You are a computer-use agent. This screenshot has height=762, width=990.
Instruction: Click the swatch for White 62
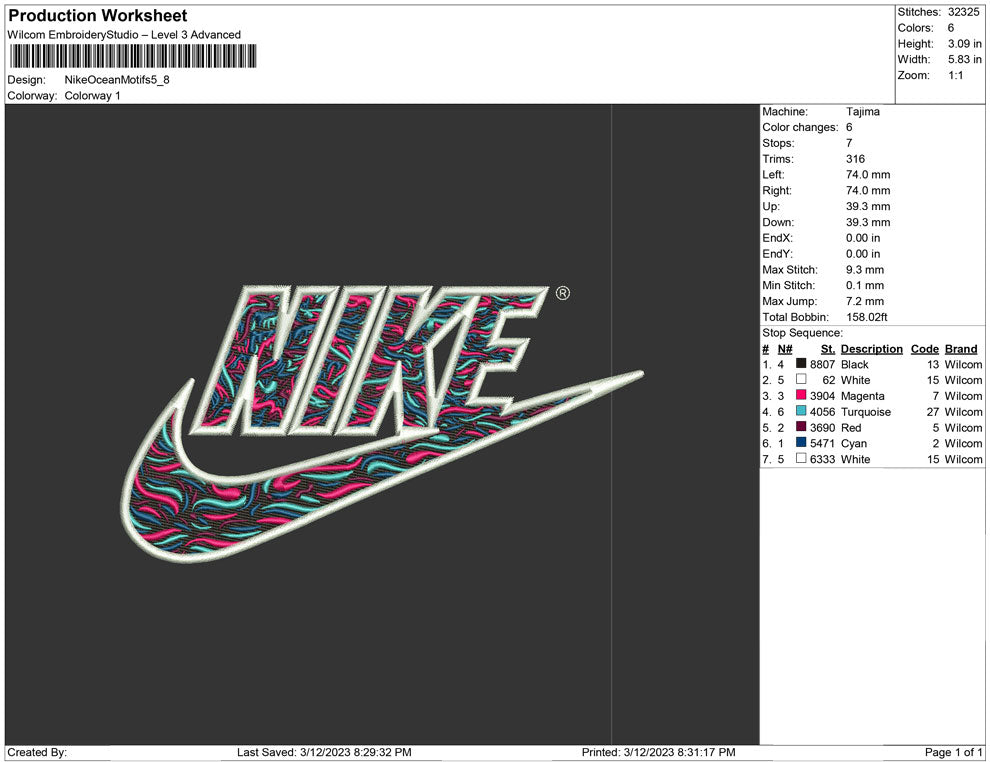[801, 379]
